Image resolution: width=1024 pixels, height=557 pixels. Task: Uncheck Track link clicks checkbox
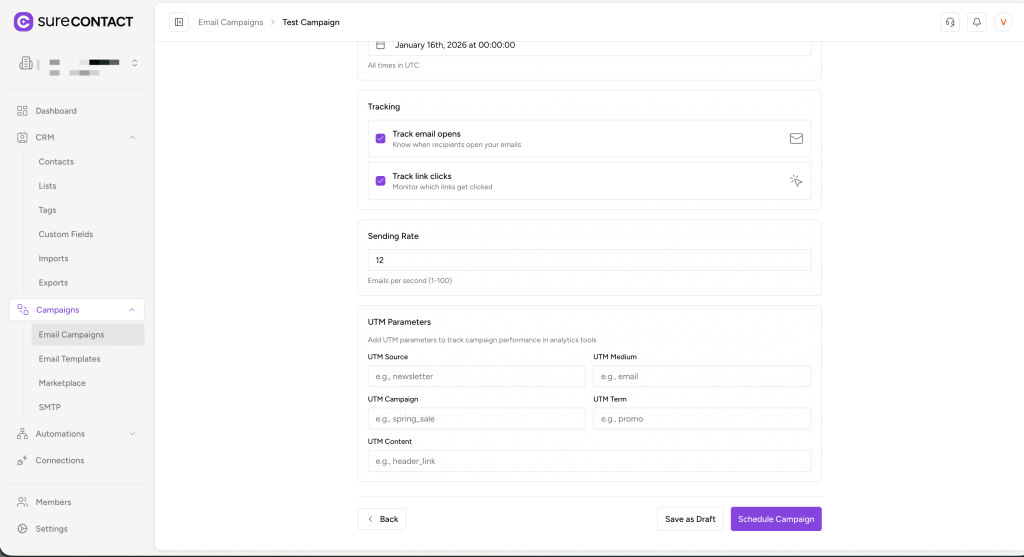pos(381,181)
